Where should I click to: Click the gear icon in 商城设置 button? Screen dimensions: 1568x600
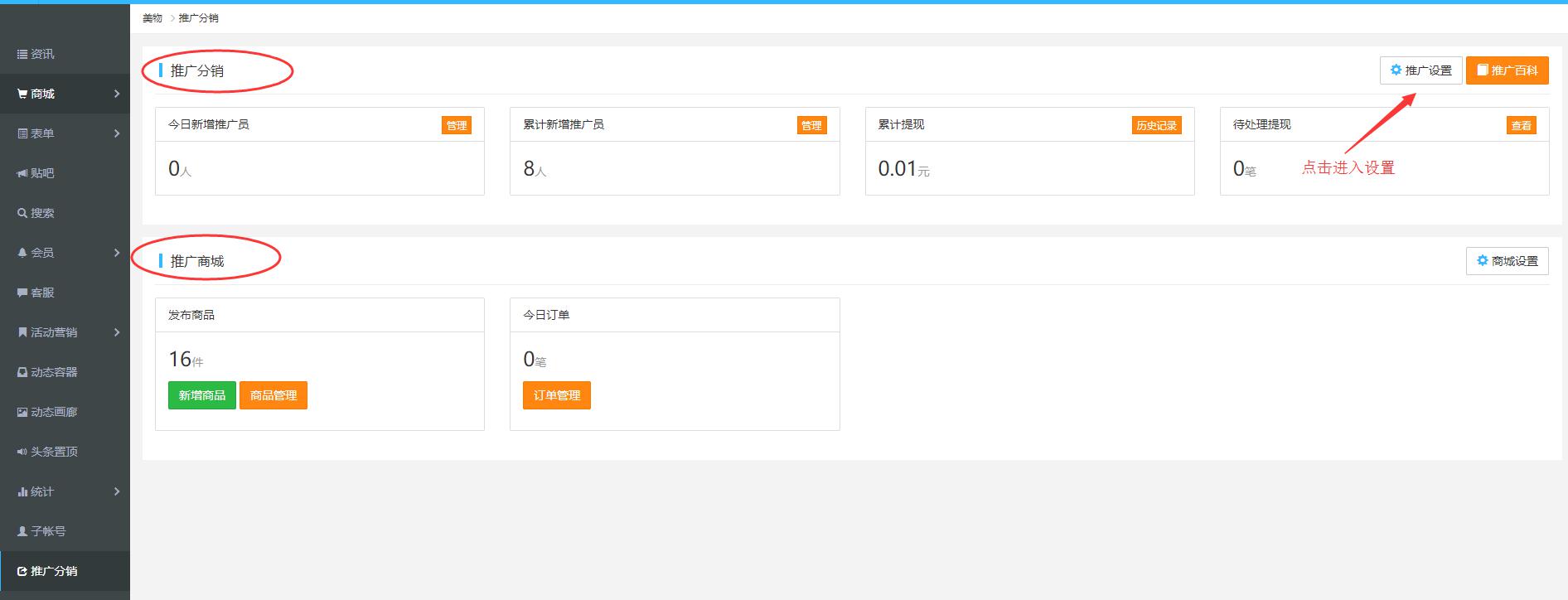pyautogui.click(x=1482, y=261)
